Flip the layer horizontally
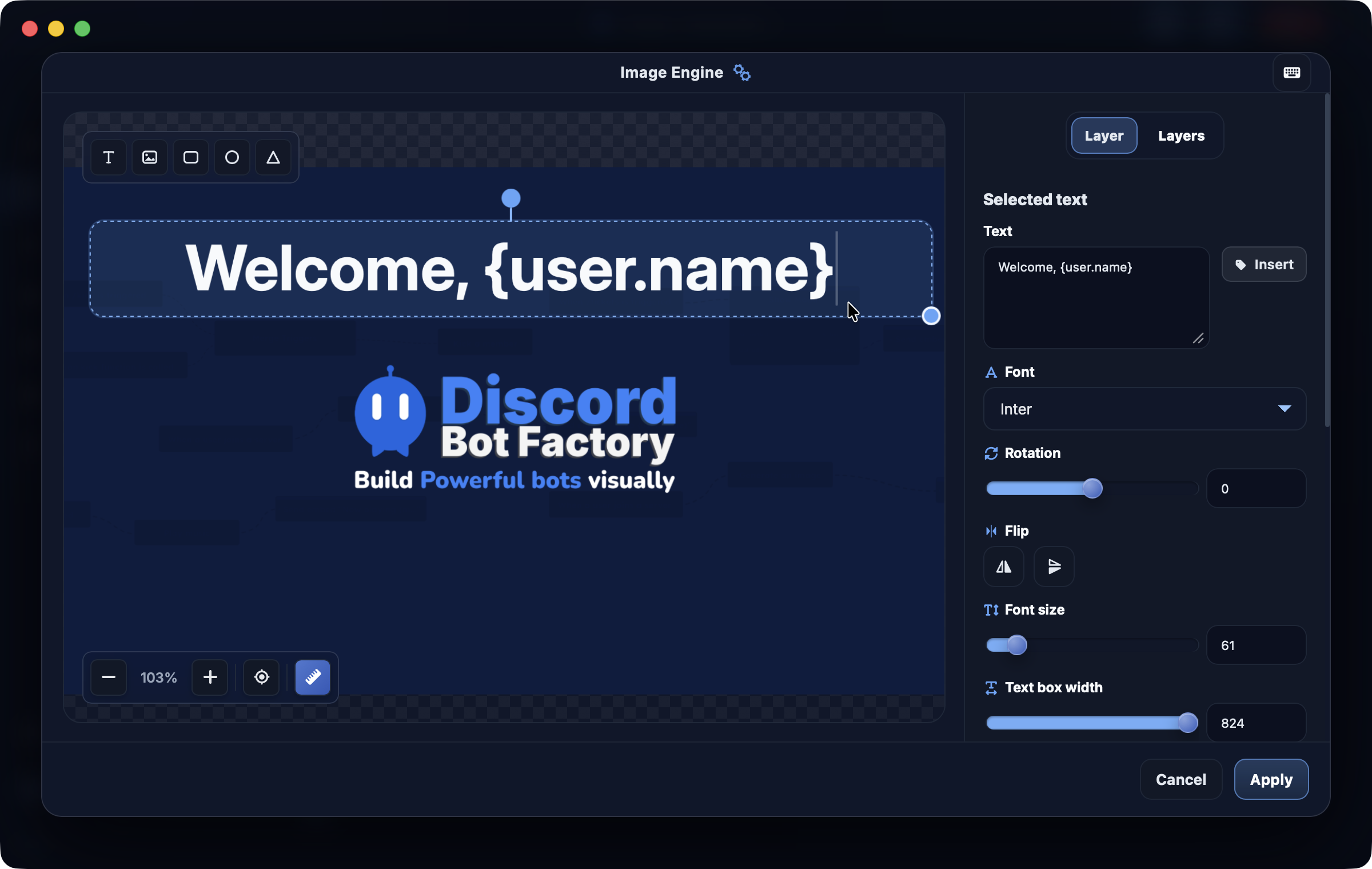This screenshot has width=1372, height=869. click(1004, 567)
